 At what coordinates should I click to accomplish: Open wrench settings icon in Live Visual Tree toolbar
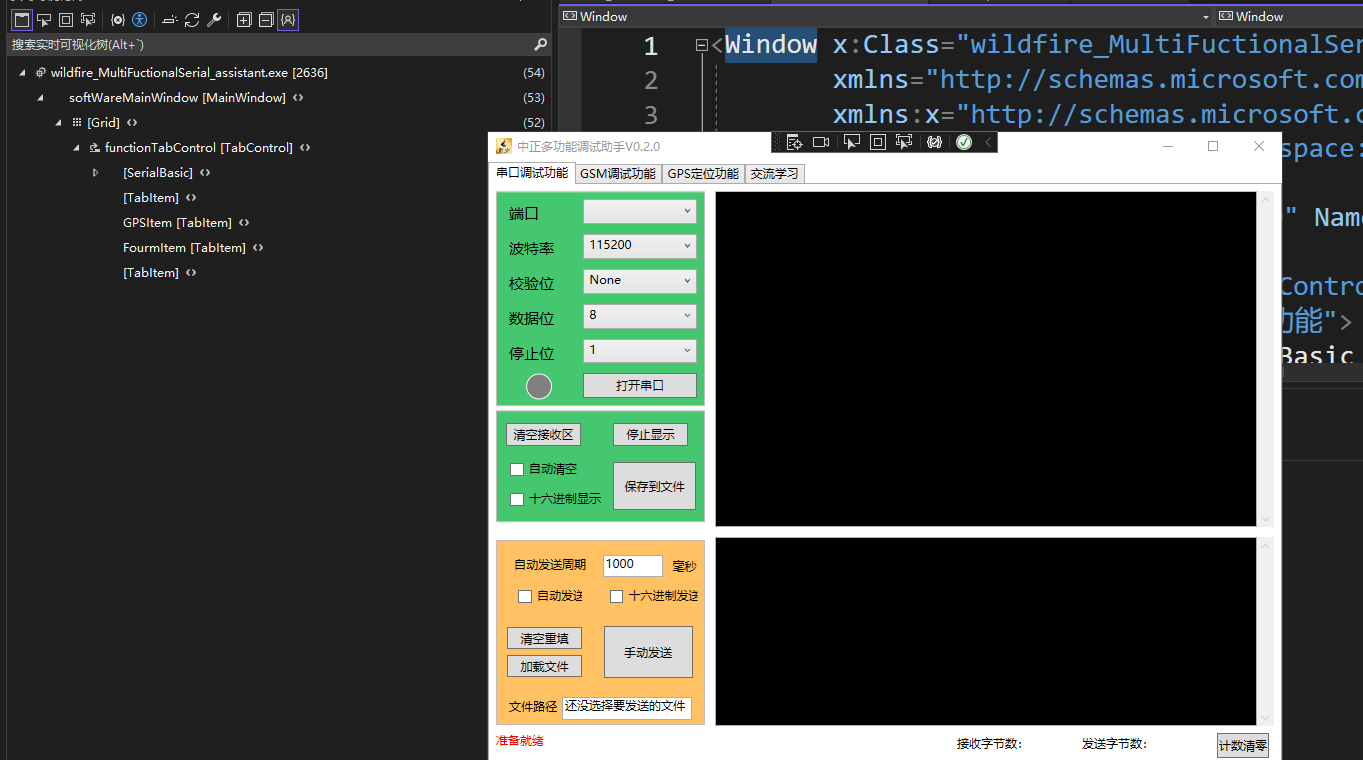(x=214, y=19)
